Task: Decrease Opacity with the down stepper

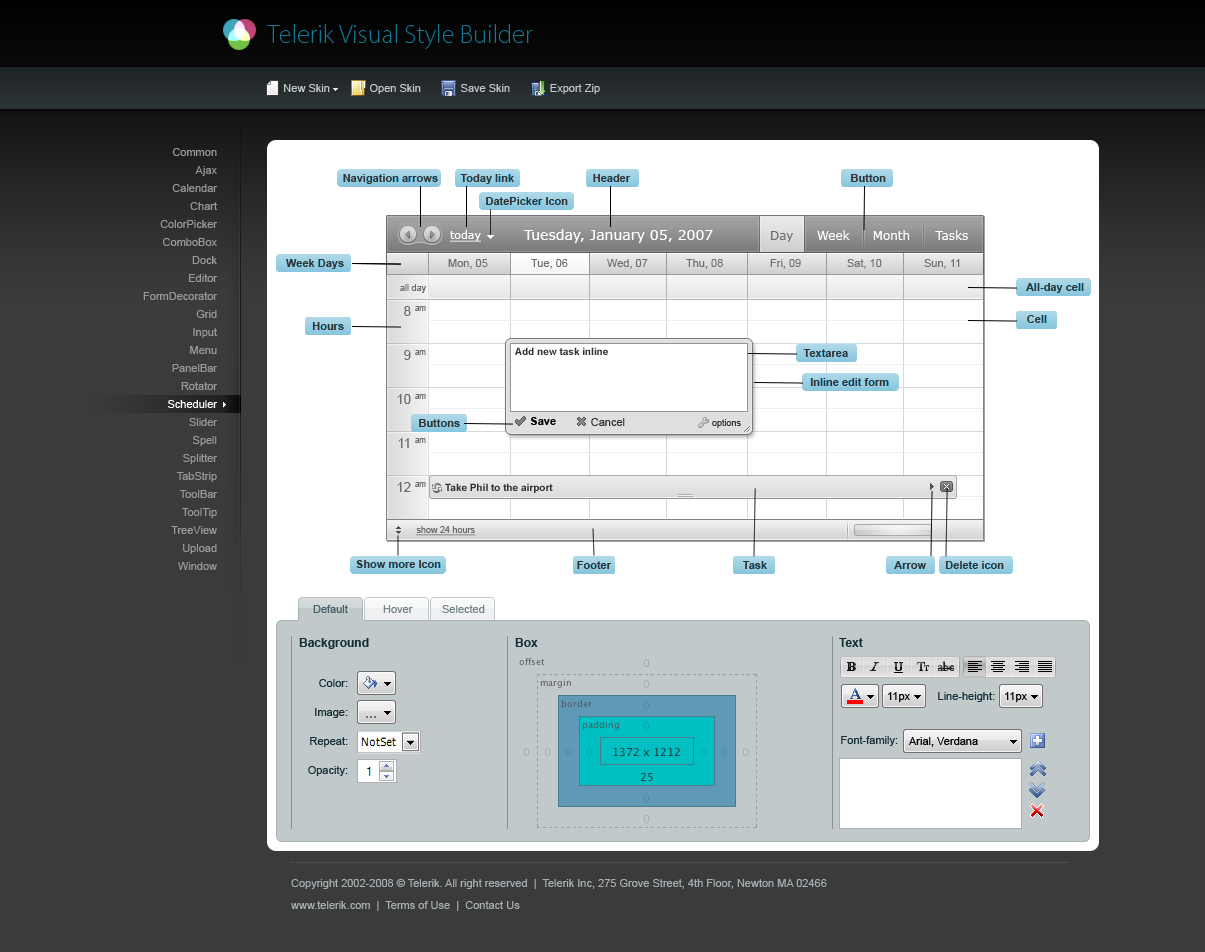Action: [x=387, y=776]
